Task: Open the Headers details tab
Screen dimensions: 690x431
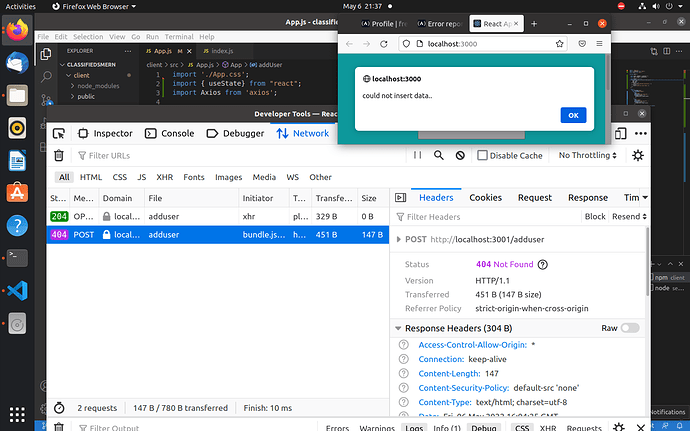Action: pyautogui.click(x=436, y=198)
